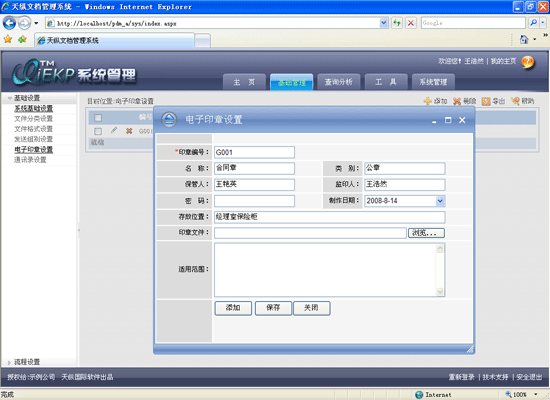
Task: Open the 系统管理 navigation tab
Action: (433, 82)
